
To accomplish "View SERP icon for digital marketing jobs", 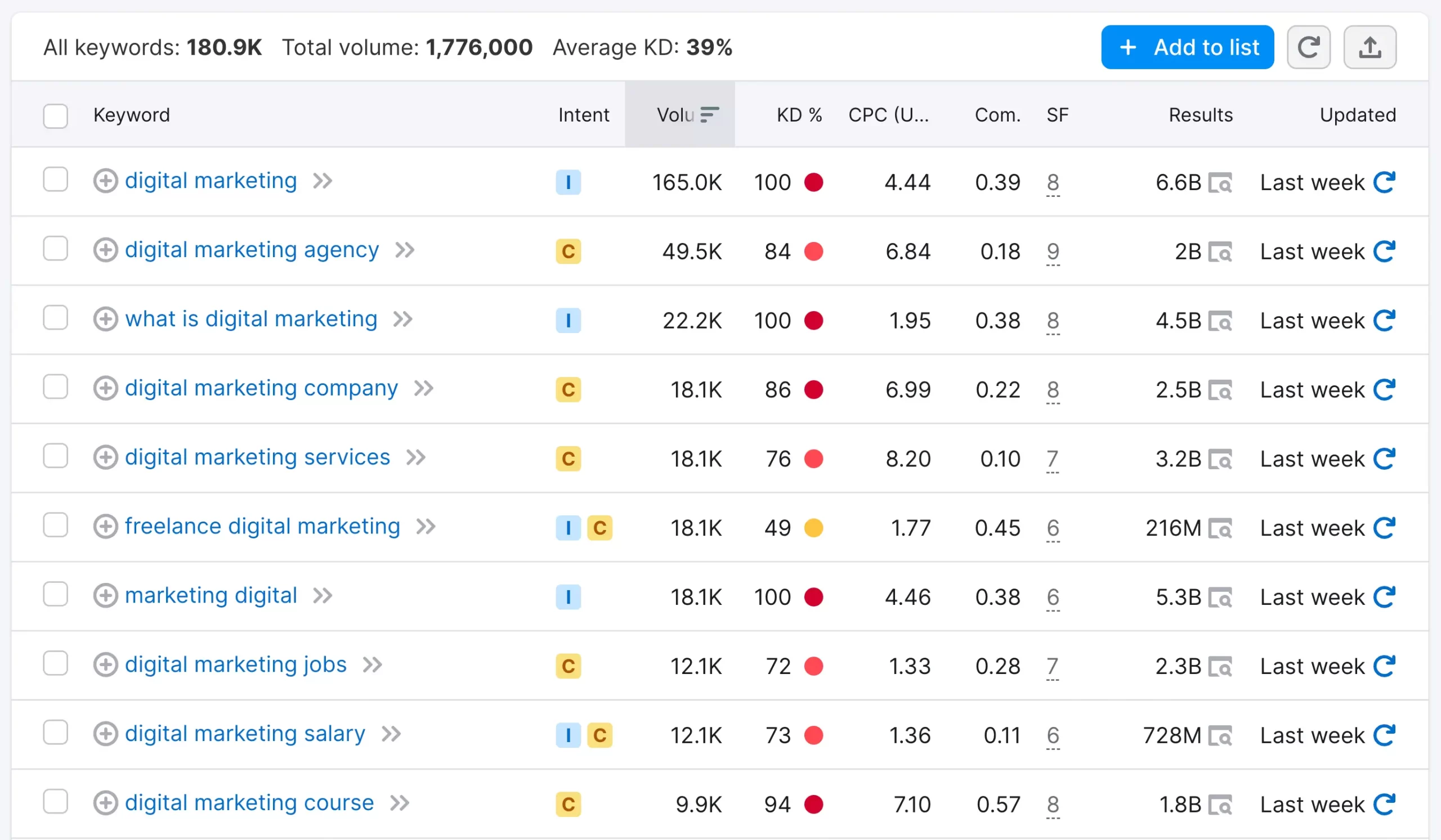I will point(1220,667).
